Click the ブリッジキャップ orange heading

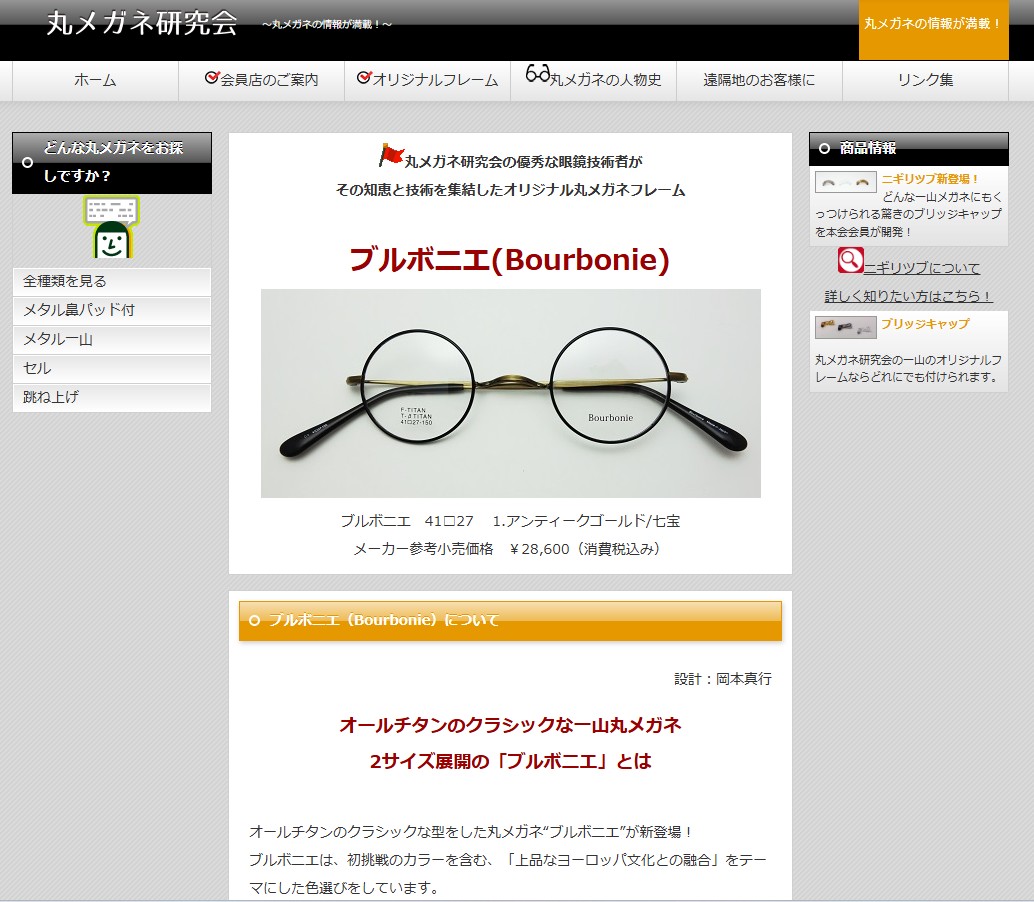tap(925, 324)
